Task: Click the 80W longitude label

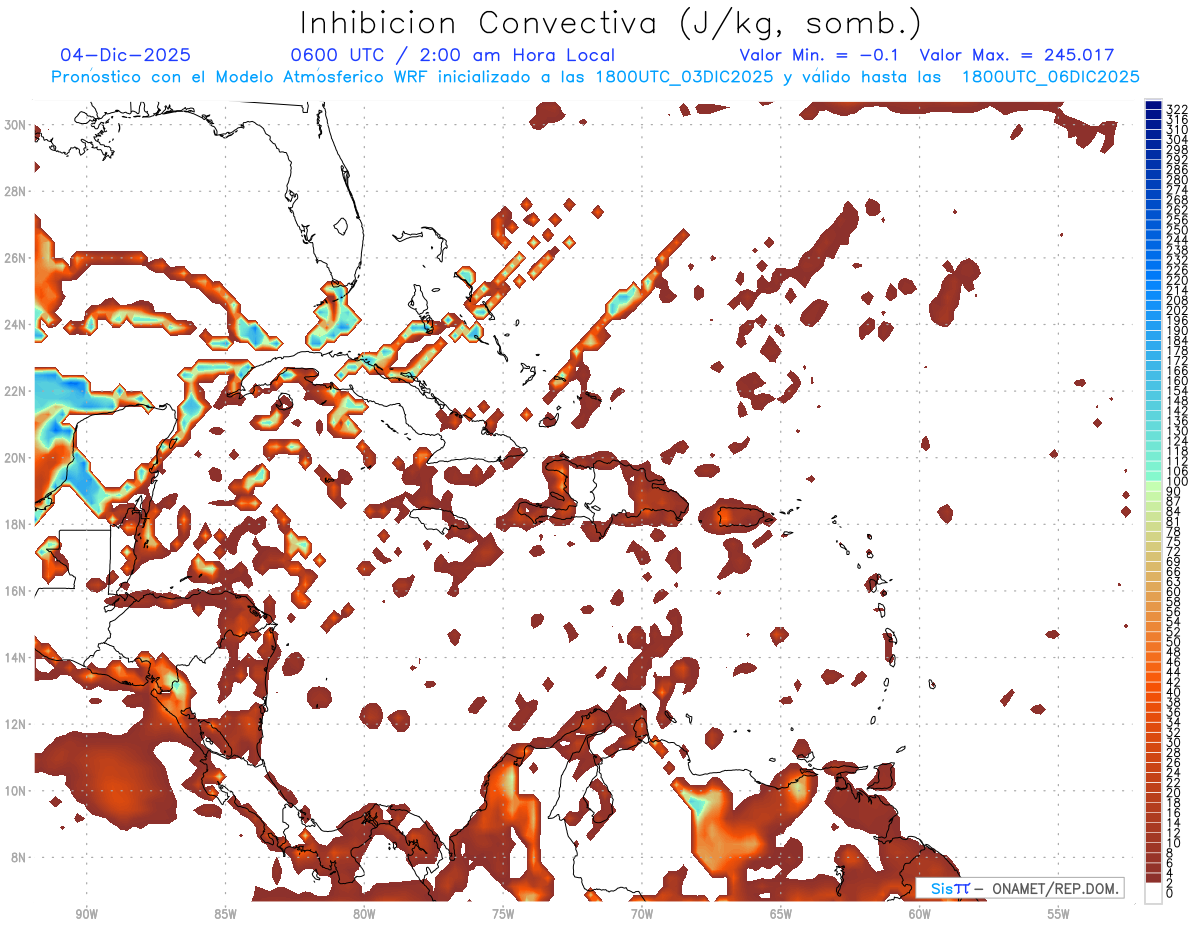Action: pyautogui.click(x=364, y=914)
